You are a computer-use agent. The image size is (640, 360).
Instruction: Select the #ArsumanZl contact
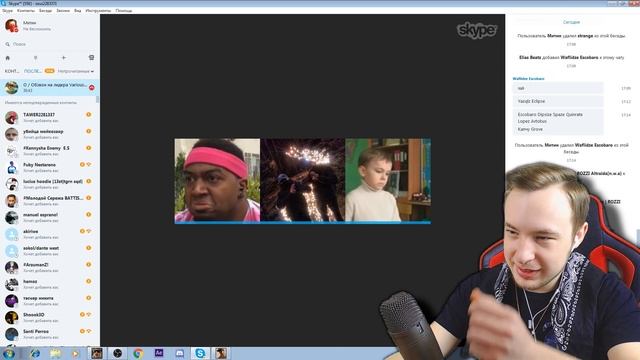point(49,268)
